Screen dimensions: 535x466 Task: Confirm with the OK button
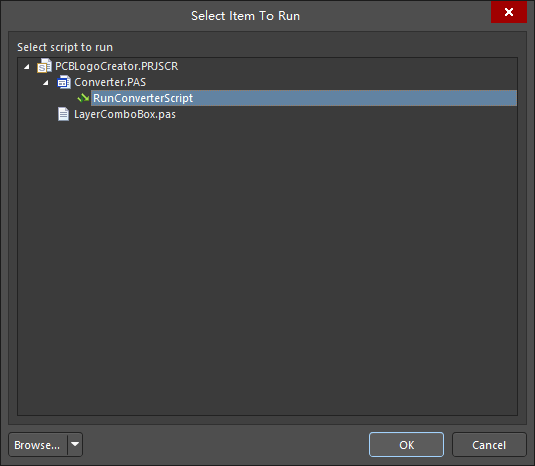coord(406,445)
